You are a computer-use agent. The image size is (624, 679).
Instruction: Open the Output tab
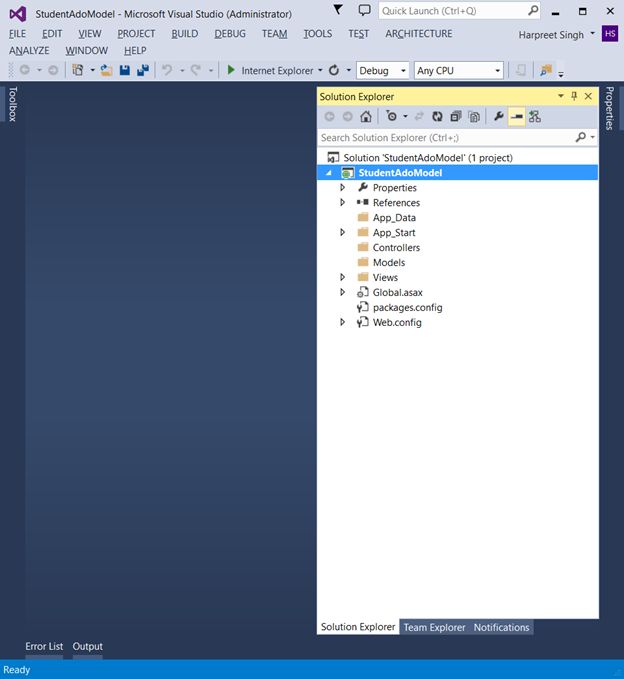[x=87, y=646]
